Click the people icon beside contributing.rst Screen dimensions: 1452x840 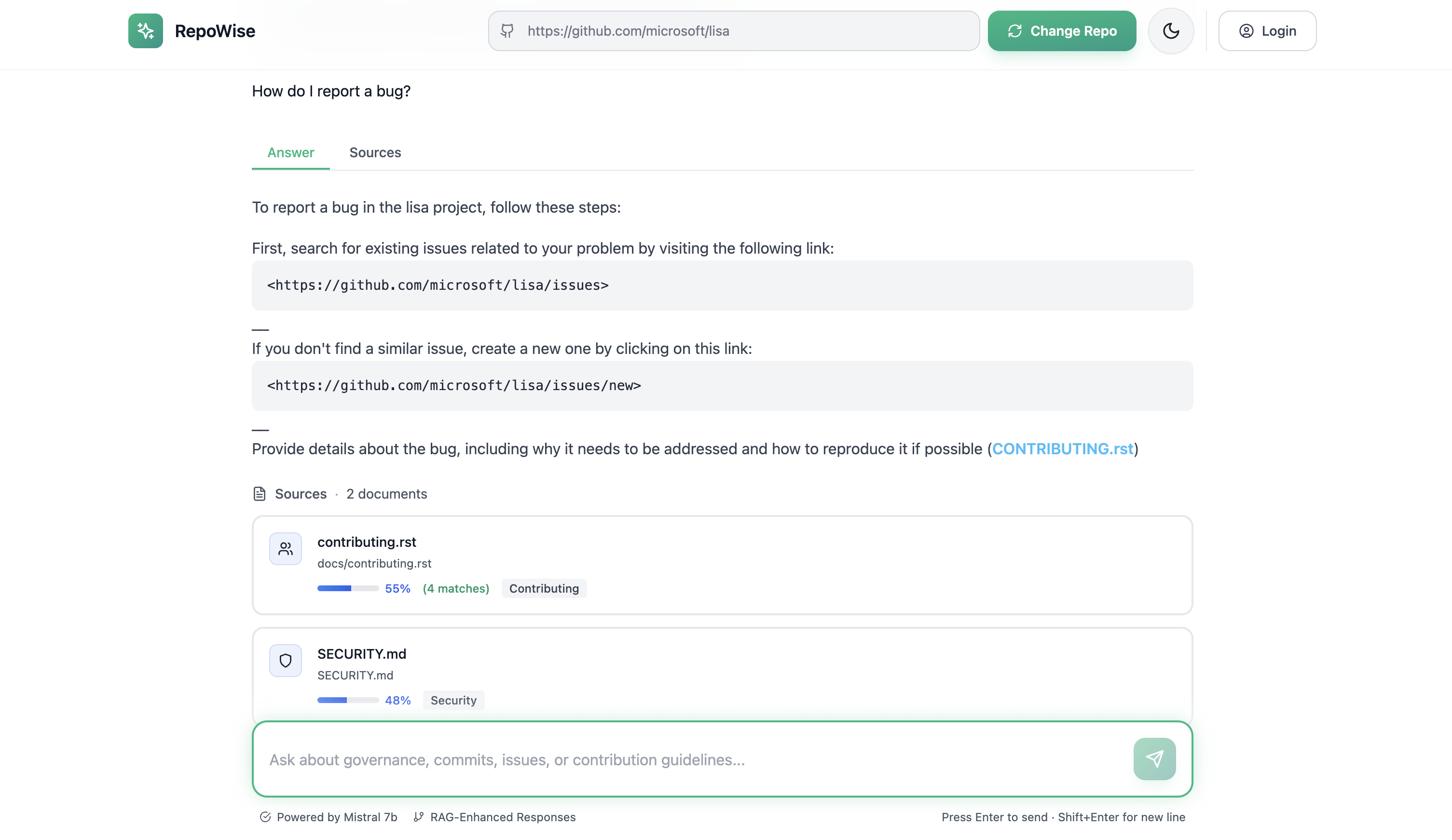(285, 548)
